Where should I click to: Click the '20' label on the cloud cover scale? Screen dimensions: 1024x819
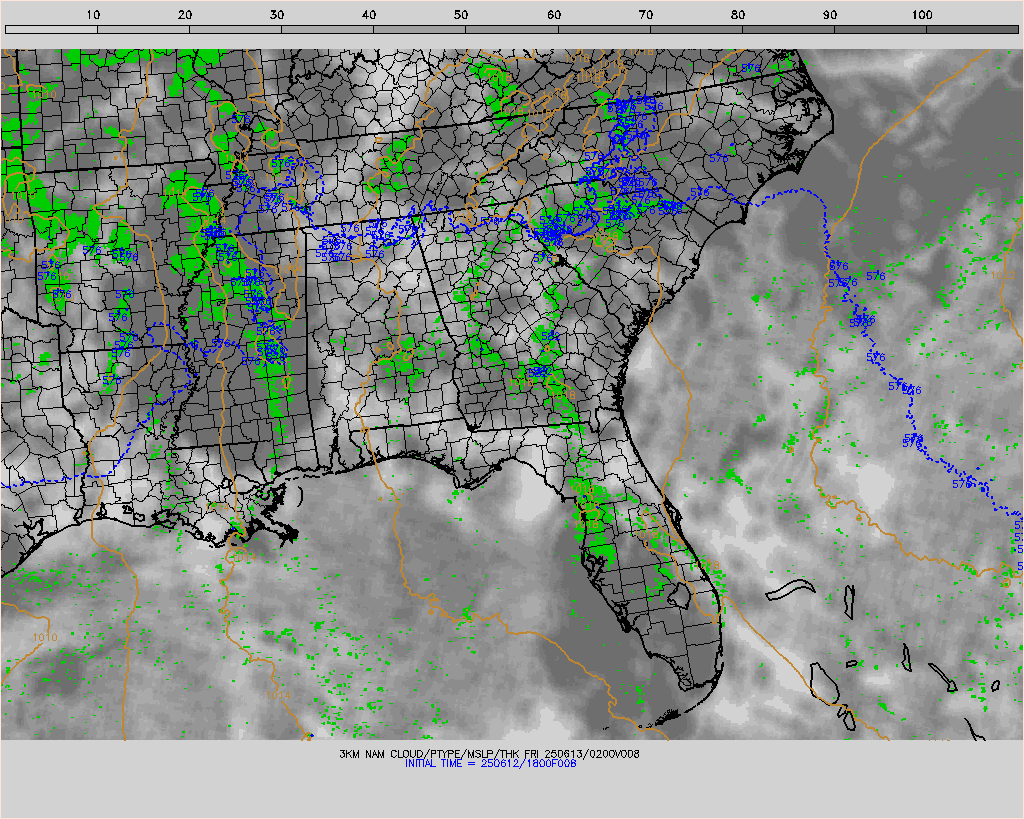point(185,15)
